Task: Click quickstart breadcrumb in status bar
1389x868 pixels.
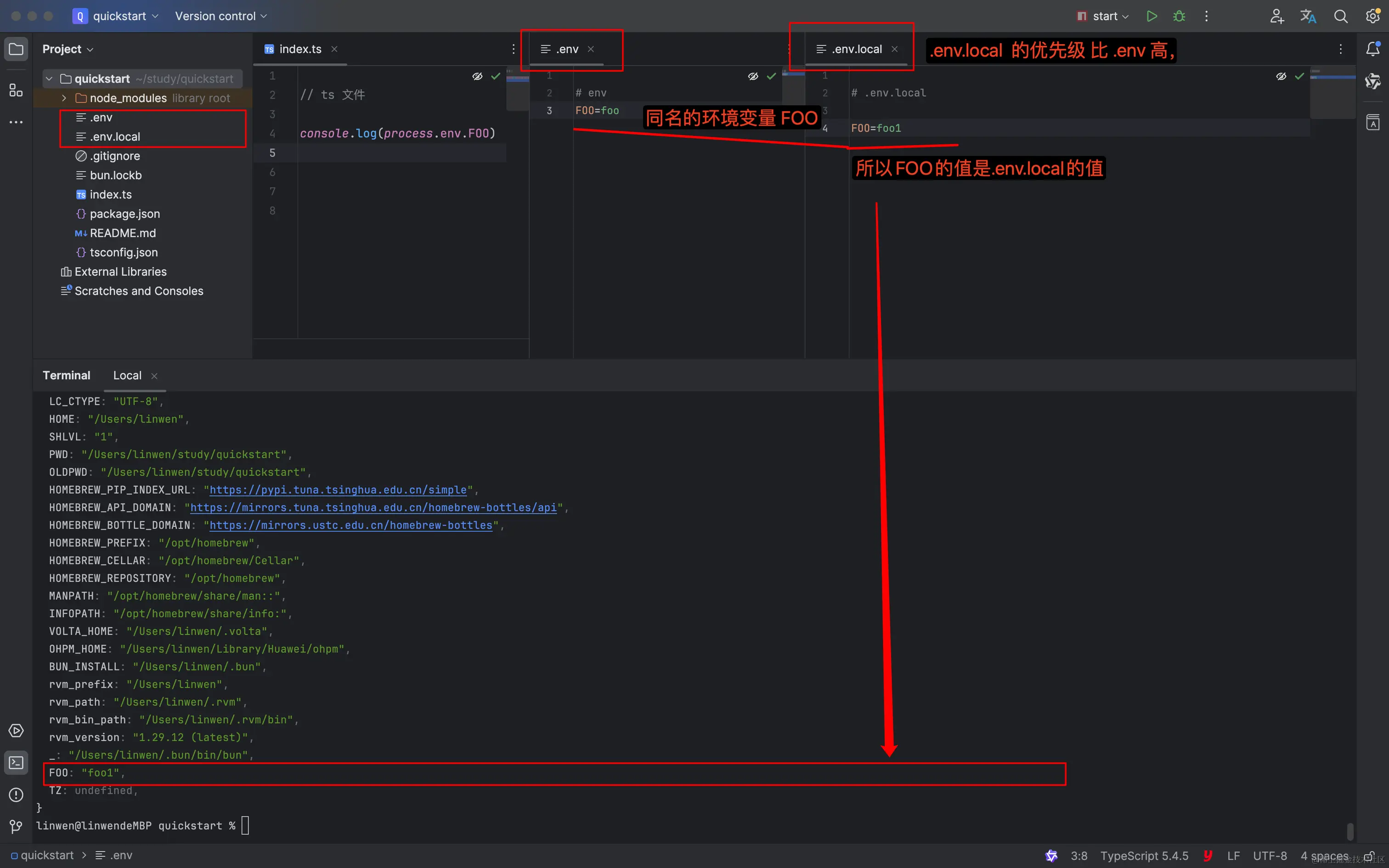Action: coord(42,855)
